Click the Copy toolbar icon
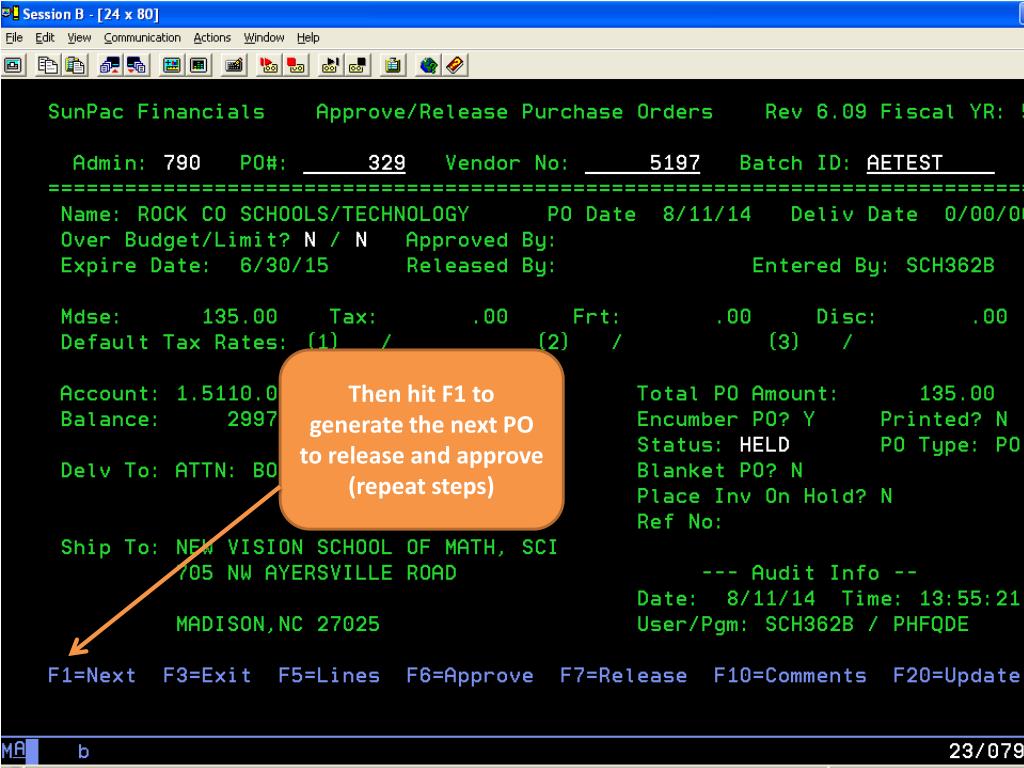This screenshot has height=768, width=1024. click(x=48, y=65)
